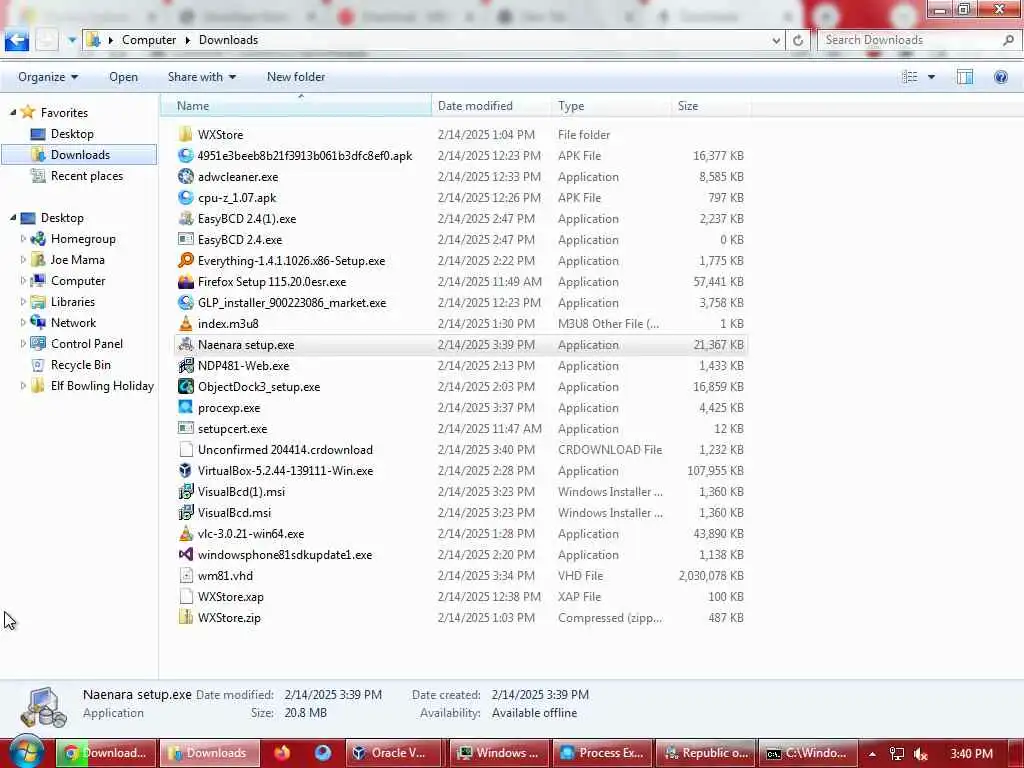Click the Change your view icon
This screenshot has height=768, width=1024.
click(x=910, y=77)
